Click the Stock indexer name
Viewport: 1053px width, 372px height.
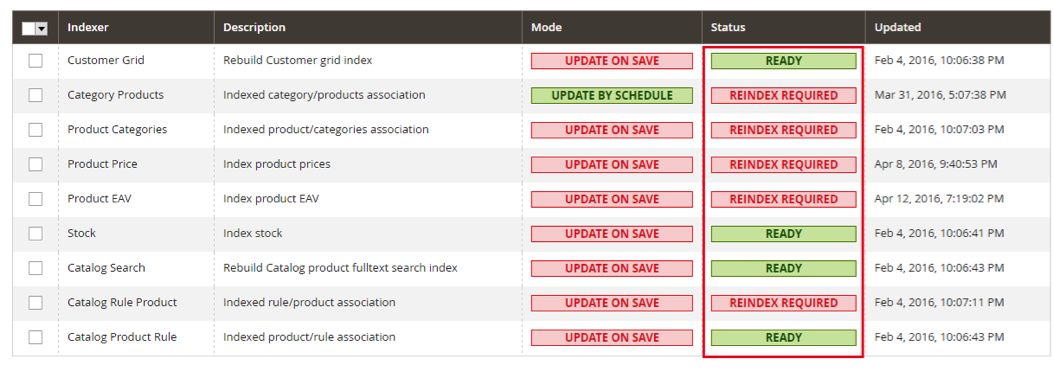click(x=81, y=234)
